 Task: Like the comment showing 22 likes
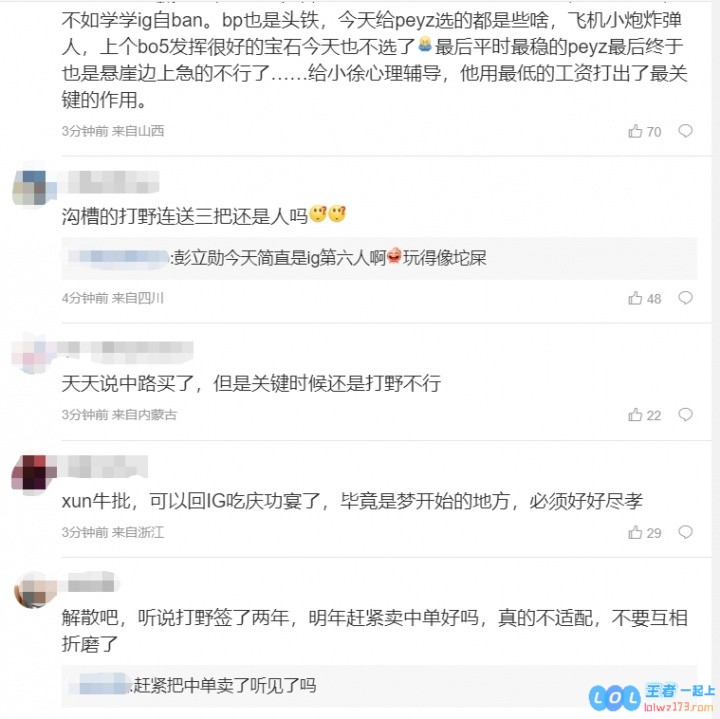644,415
